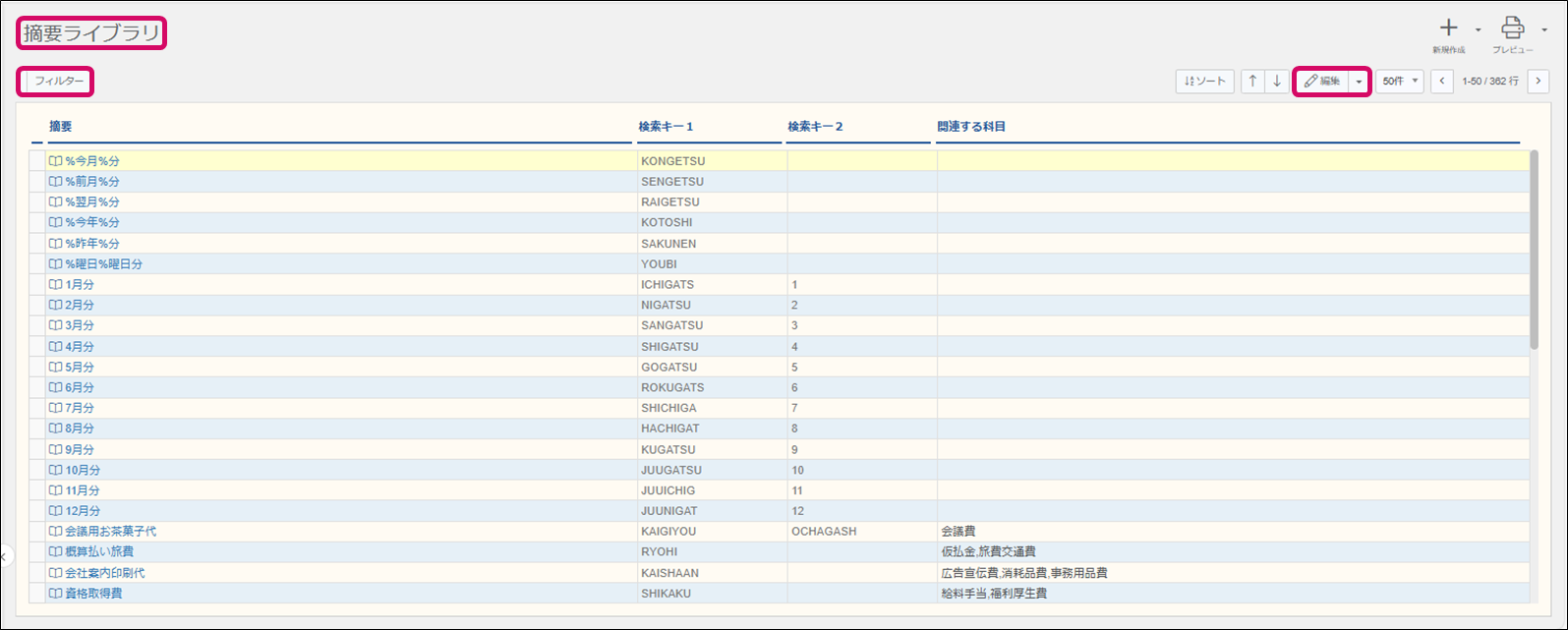Image resolution: width=1568 pixels, height=630 pixels.
Task: Click the 検索キー1 column header
Action: [666, 127]
